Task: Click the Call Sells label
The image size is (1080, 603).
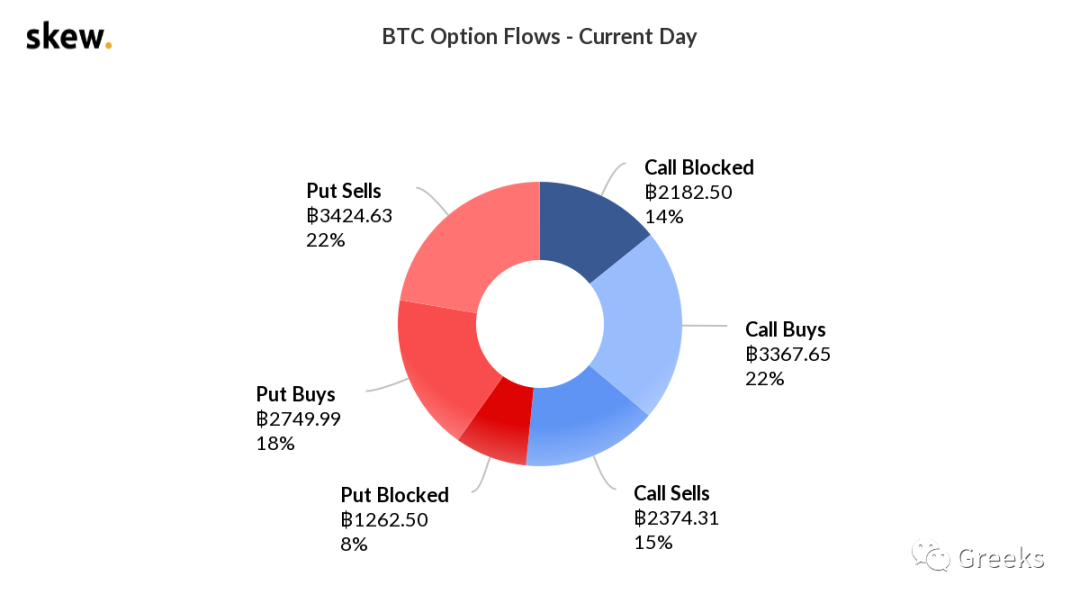Action: click(x=672, y=493)
